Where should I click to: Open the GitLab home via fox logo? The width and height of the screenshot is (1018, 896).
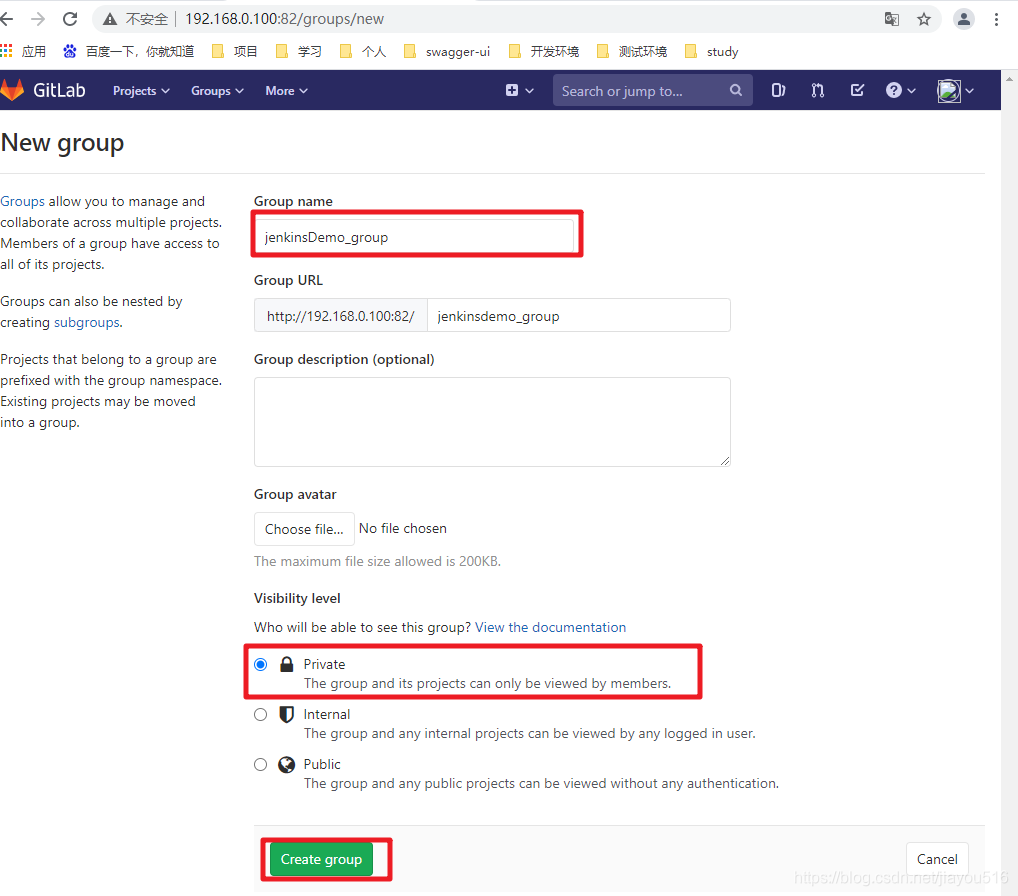tap(13, 90)
